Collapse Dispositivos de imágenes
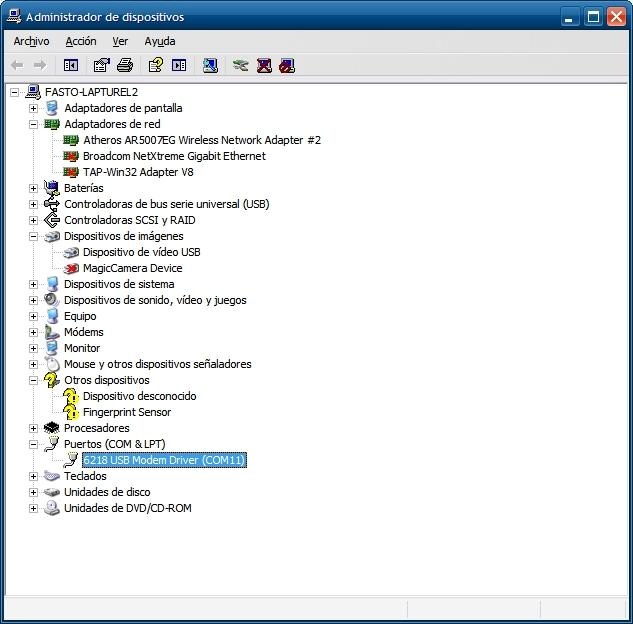 pyautogui.click(x=33, y=236)
